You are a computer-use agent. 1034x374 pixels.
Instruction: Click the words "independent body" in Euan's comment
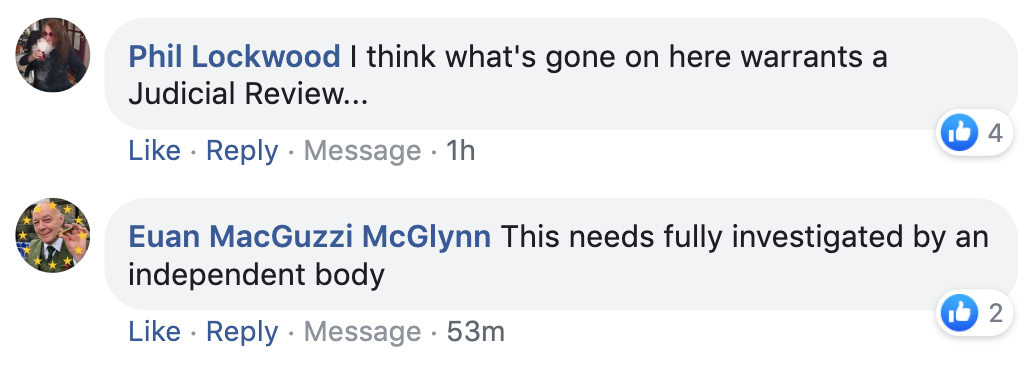pyautogui.click(x=257, y=276)
